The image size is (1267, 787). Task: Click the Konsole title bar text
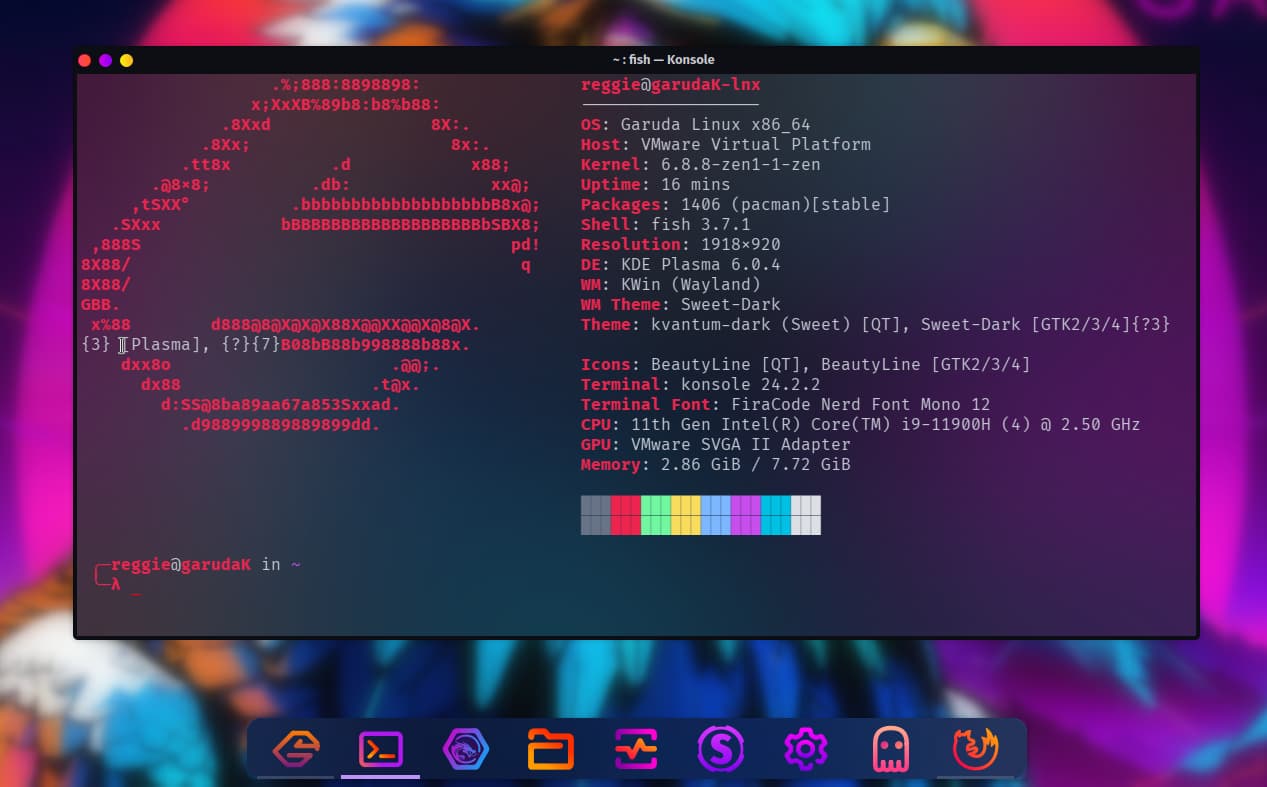point(663,60)
